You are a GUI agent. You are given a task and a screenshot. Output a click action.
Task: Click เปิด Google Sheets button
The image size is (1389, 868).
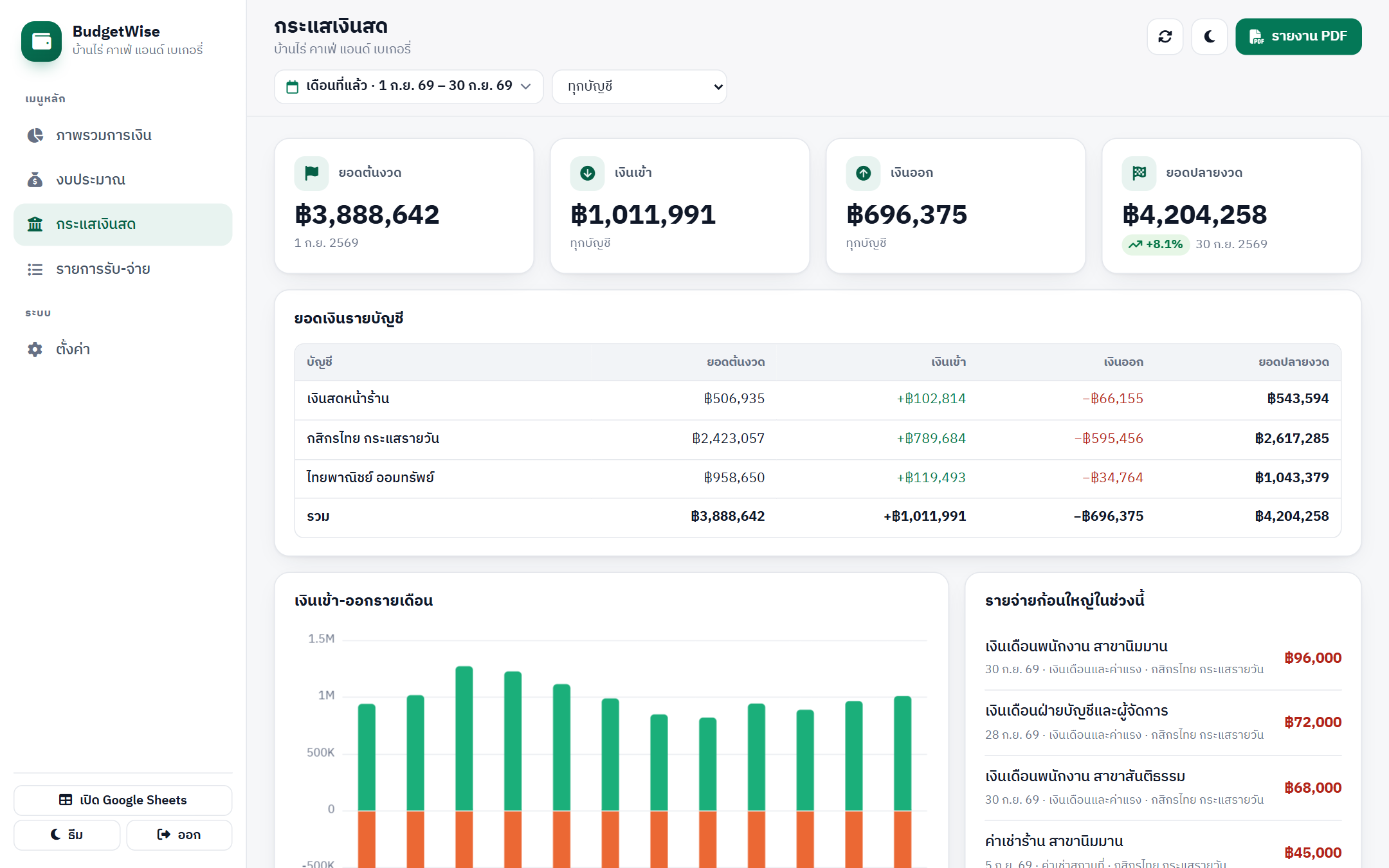coord(123,800)
